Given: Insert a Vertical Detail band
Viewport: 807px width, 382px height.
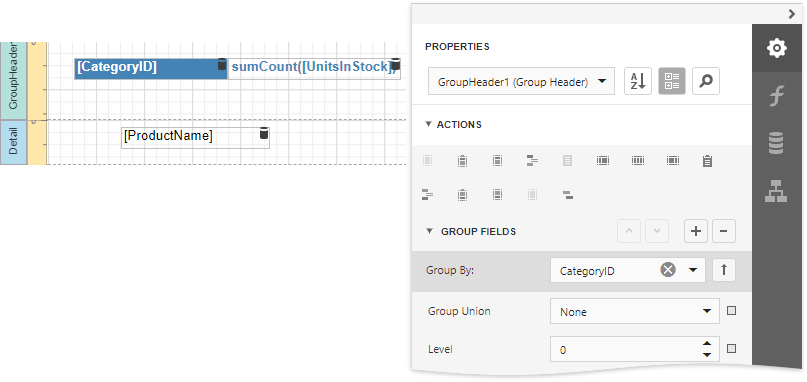Looking at the screenshot, I should click(x=638, y=161).
